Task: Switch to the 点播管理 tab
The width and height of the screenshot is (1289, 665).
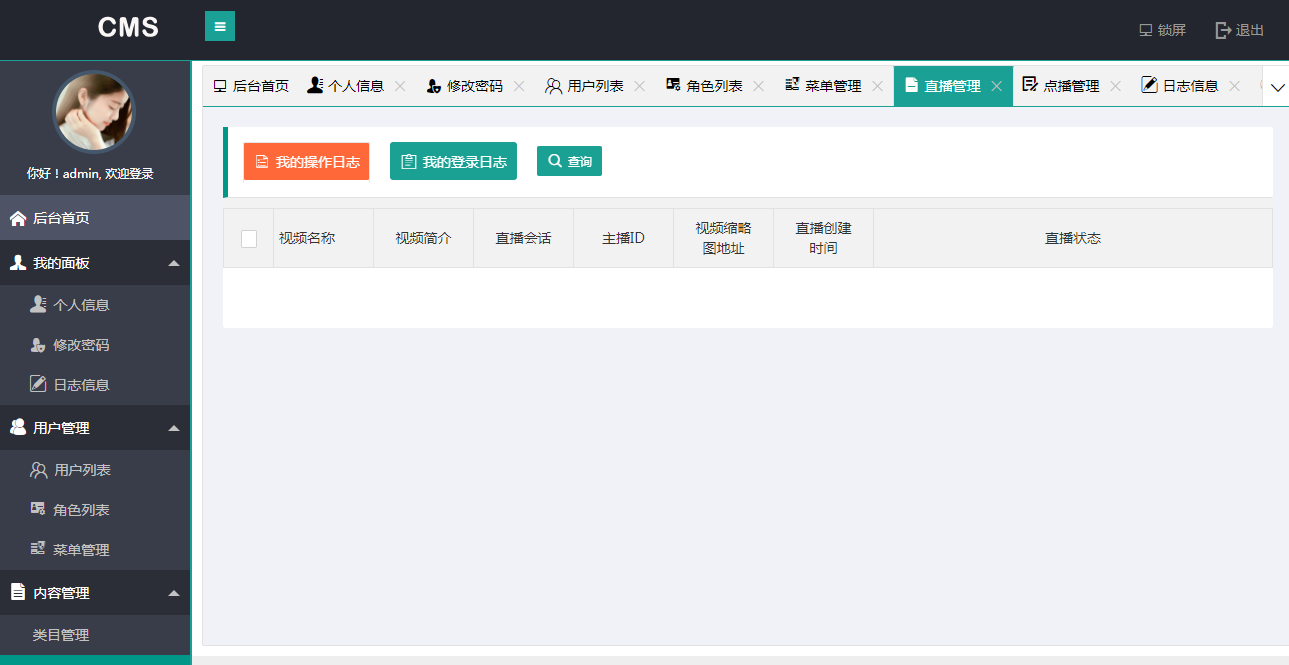Action: pos(1071,86)
